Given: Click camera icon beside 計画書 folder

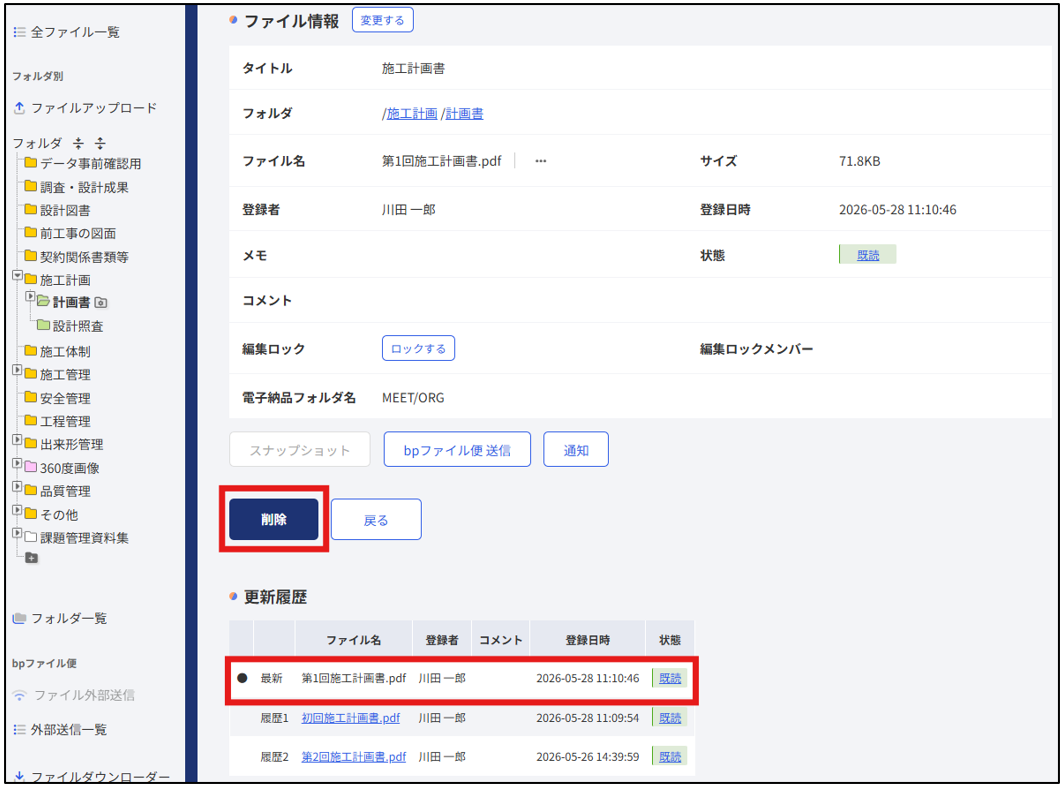Looking at the screenshot, I should 101,303.
